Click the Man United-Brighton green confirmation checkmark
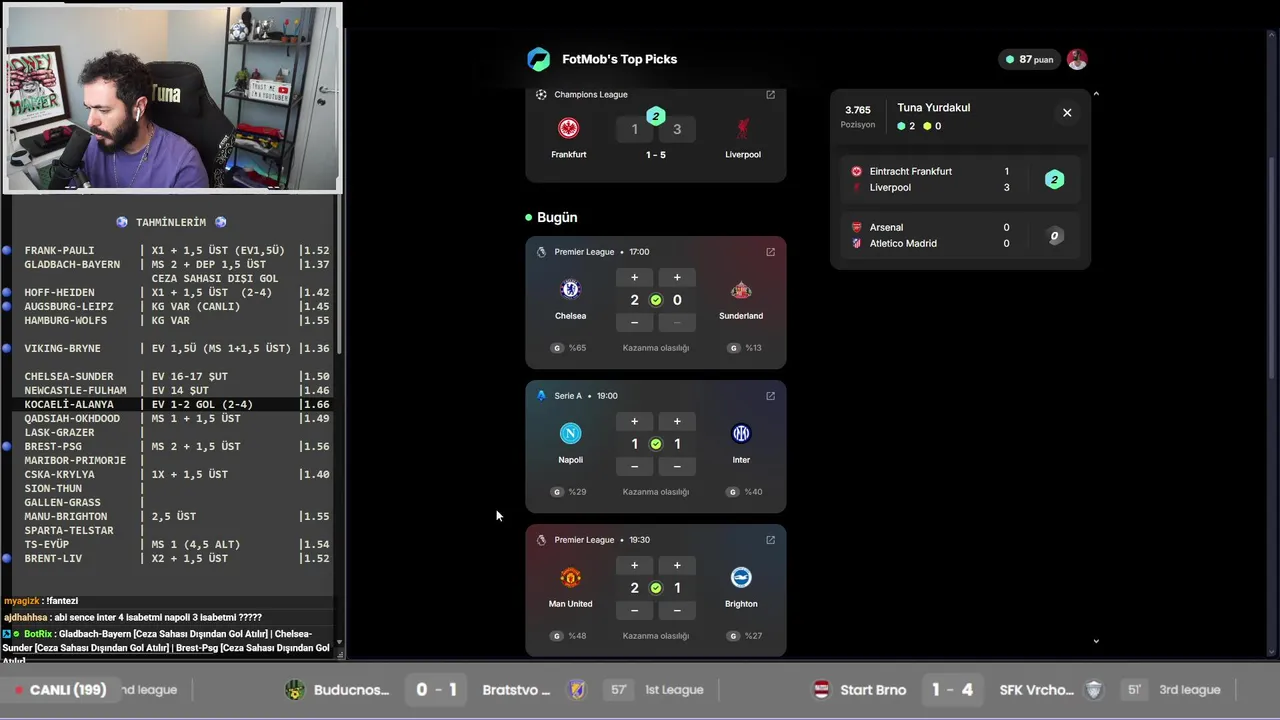This screenshot has height=720, width=1280. [x=656, y=588]
